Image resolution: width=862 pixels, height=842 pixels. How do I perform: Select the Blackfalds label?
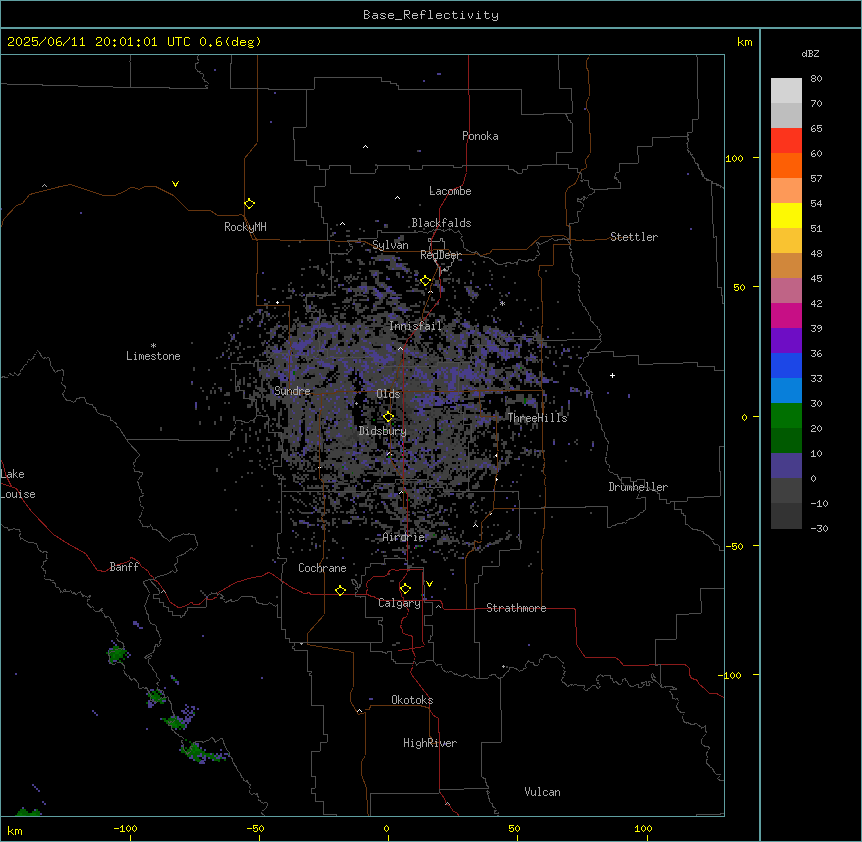click(441, 223)
